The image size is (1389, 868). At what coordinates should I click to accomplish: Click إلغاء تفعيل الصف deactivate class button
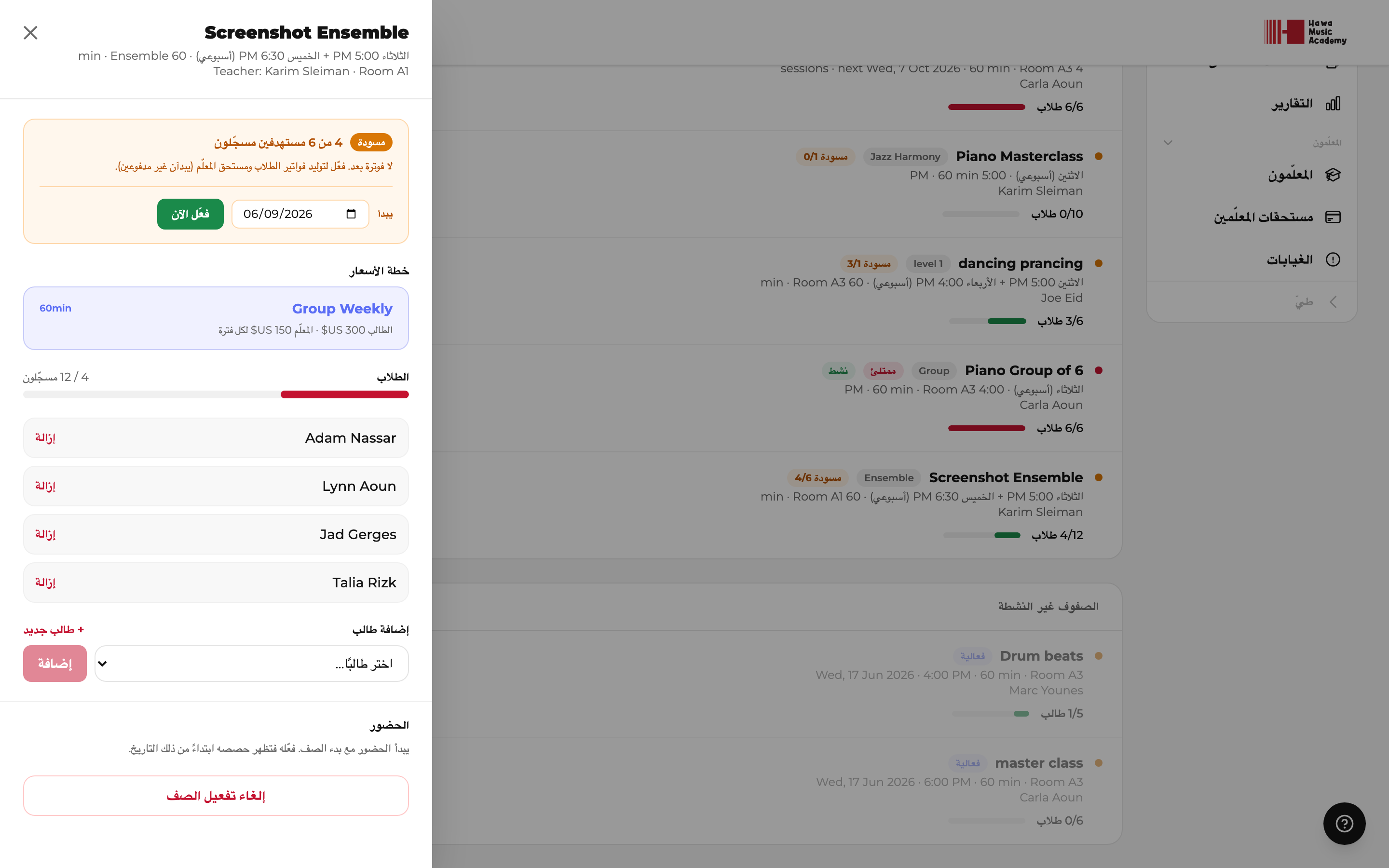(216, 796)
